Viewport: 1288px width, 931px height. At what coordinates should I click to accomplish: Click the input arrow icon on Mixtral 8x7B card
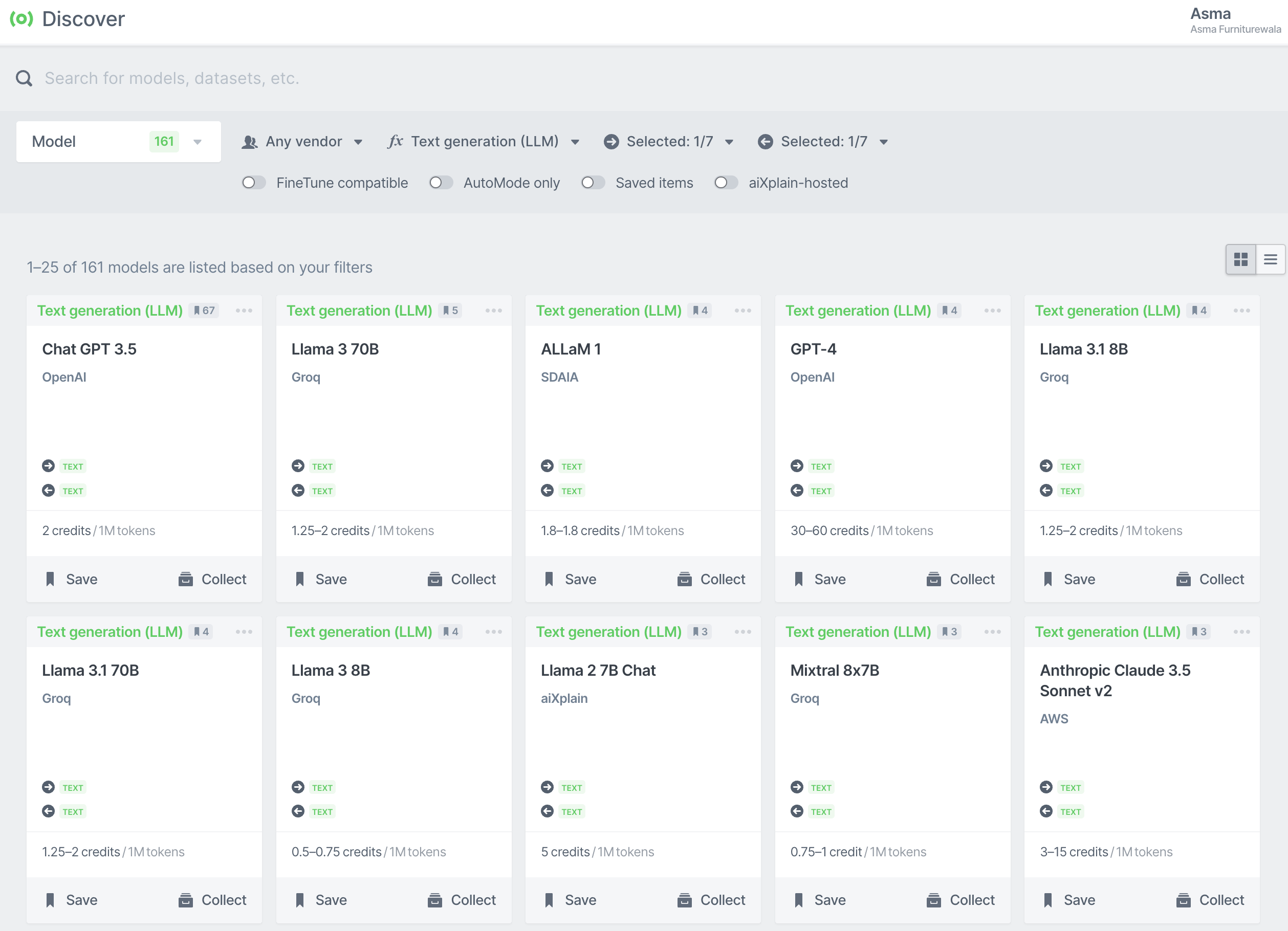[x=797, y=787]
